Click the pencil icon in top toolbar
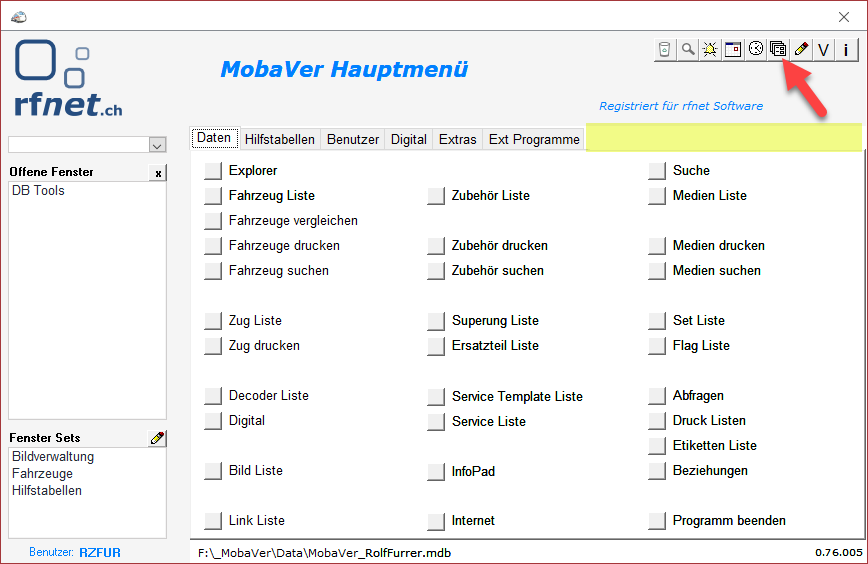This screenshot has width=868, height=564. click(801, 50)
